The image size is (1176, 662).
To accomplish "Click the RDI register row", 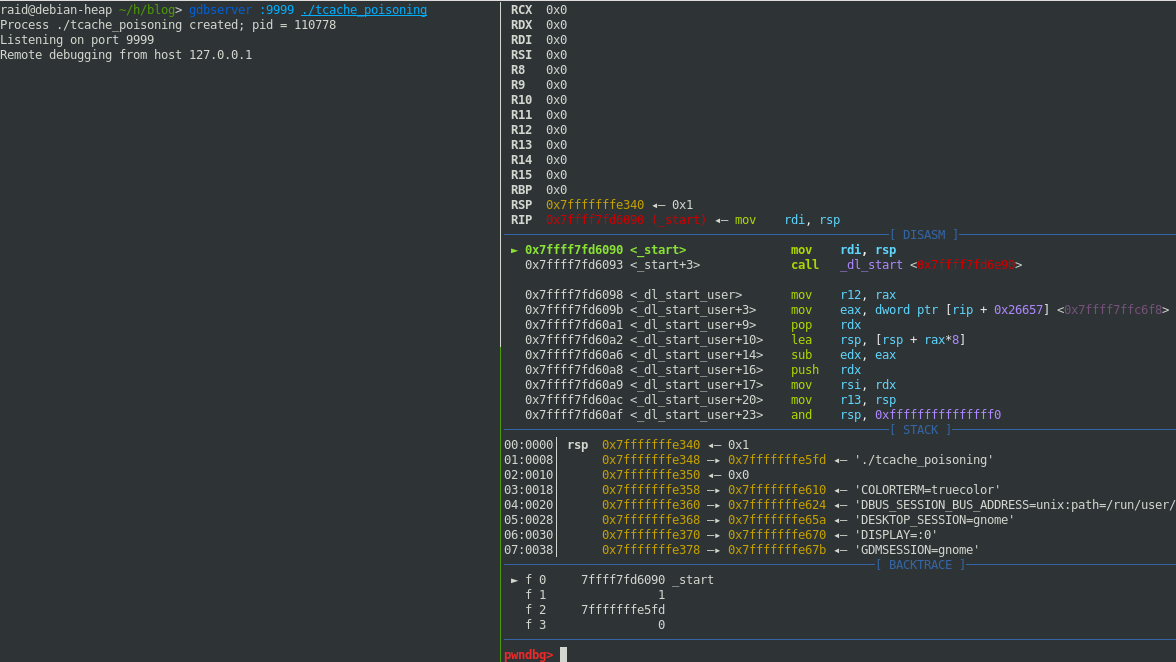I will [538, 40].
